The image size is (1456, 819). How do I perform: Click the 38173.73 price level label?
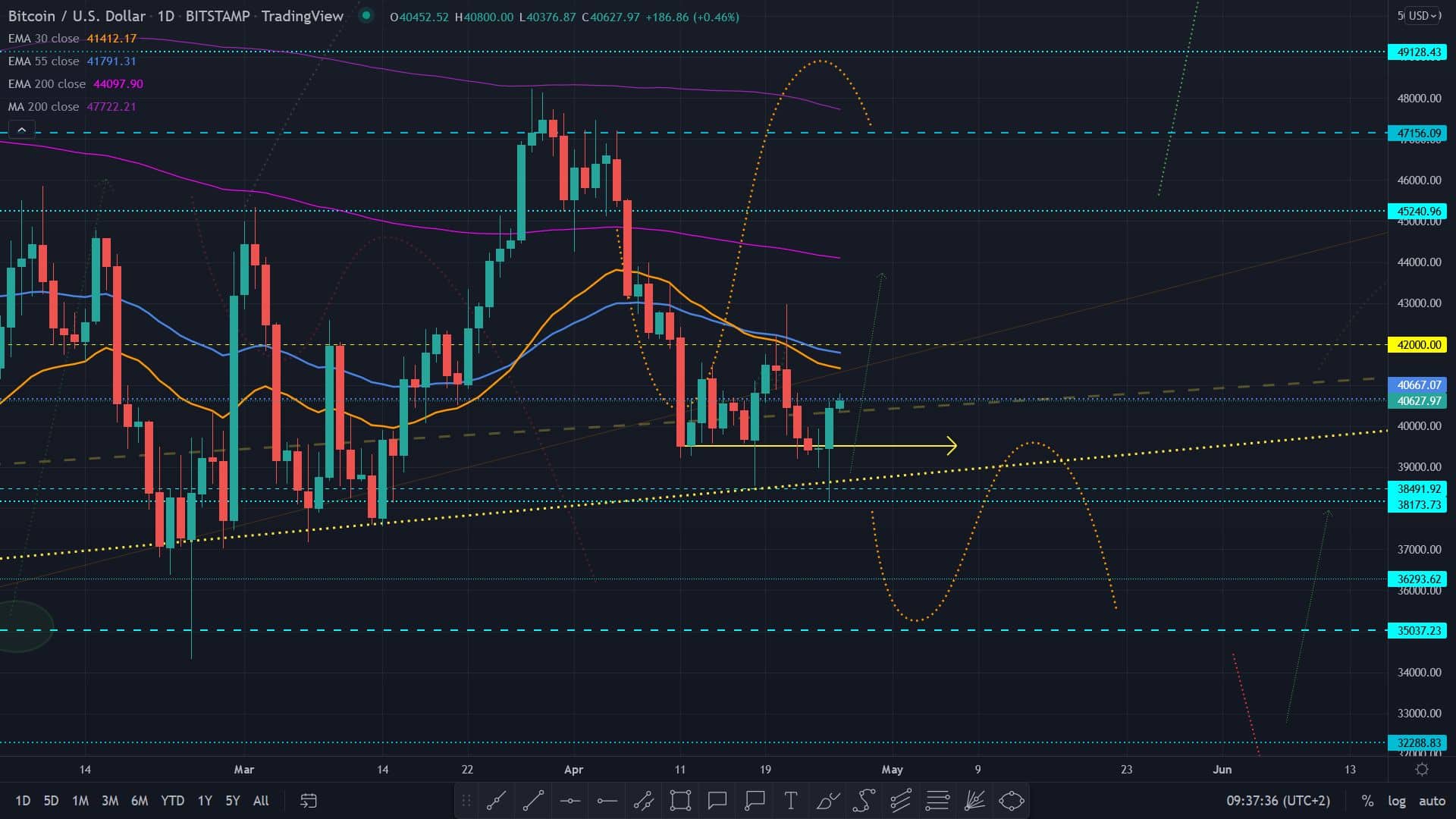pyautogui.click(x=1417, y=505)
